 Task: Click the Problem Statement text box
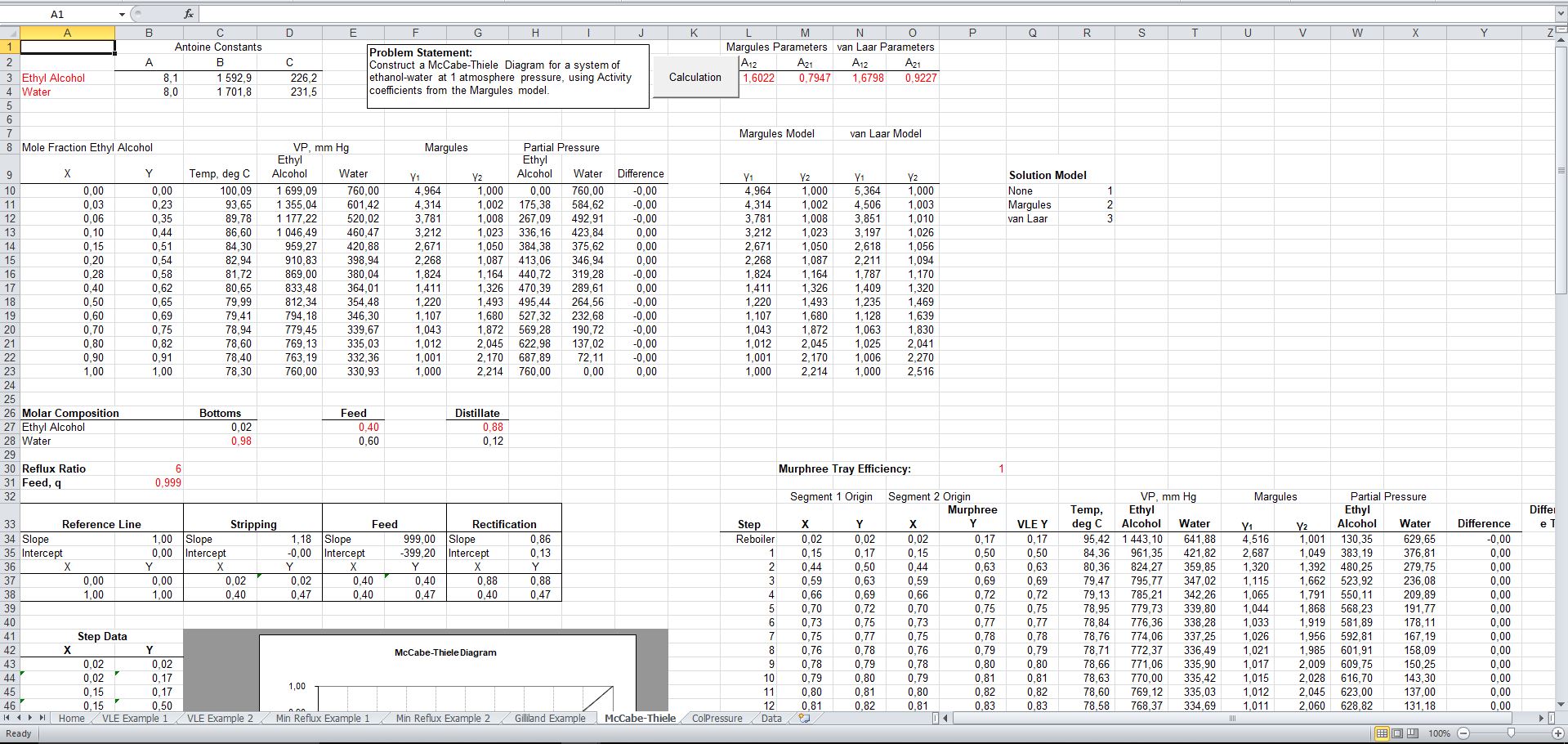508,76
